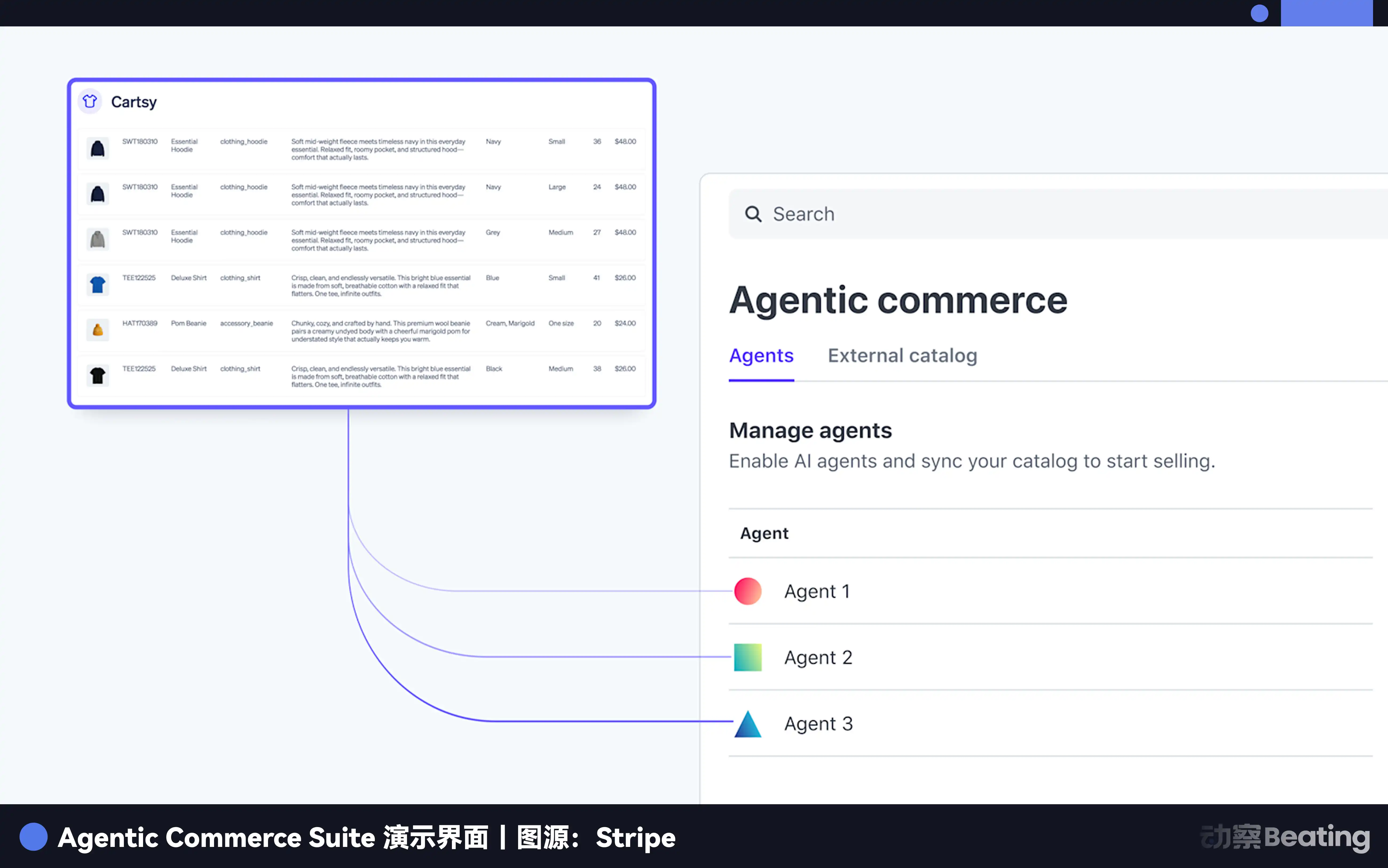Click the navy hoodie thumbnail, size Small
The height and width of the screenshot is (868, 1388).
point(98,149)
